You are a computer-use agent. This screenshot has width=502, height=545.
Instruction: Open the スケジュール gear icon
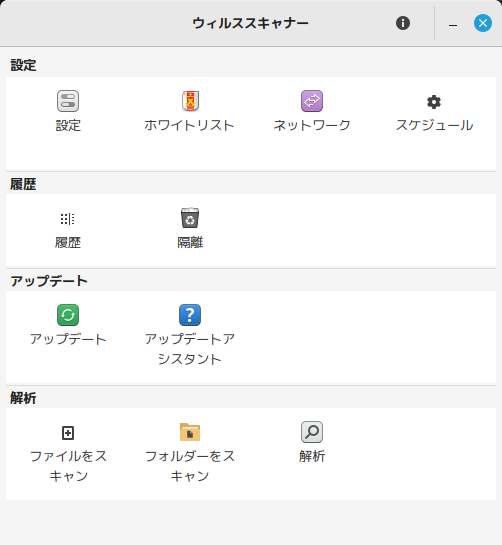(434, 102)
